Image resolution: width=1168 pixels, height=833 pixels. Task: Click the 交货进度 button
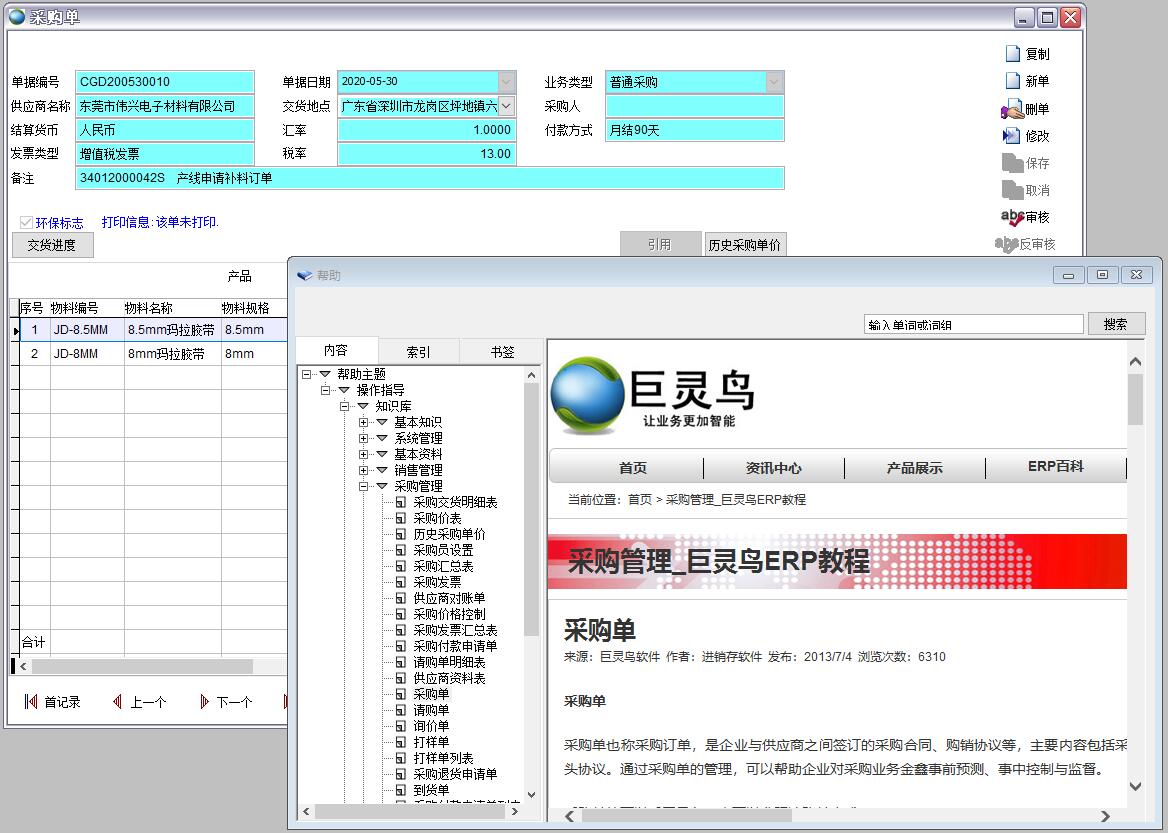point(52,245)
